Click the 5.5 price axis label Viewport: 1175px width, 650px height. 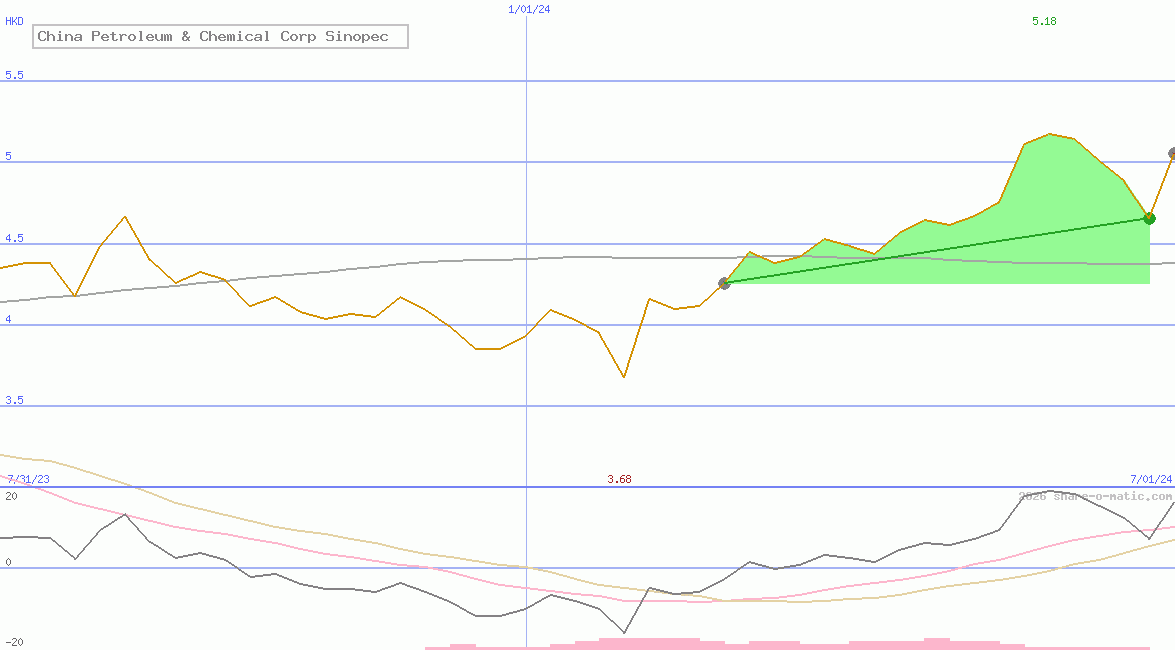[x=14, y=75]
